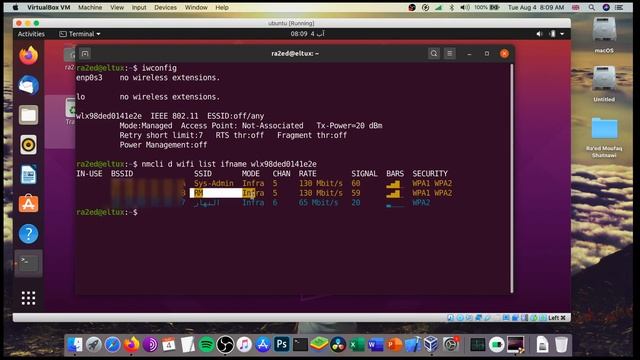
Task: Open PowerPoint in the macOS dock
Action: point(394,345)
